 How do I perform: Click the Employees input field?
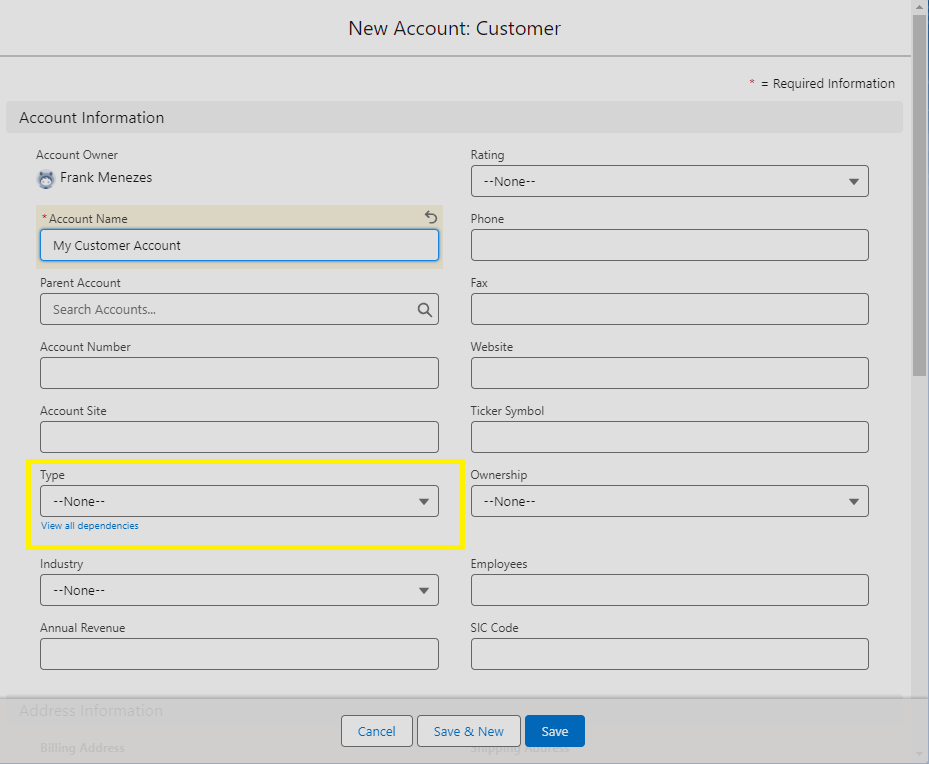pyautogui.click(x=669, y=590)
